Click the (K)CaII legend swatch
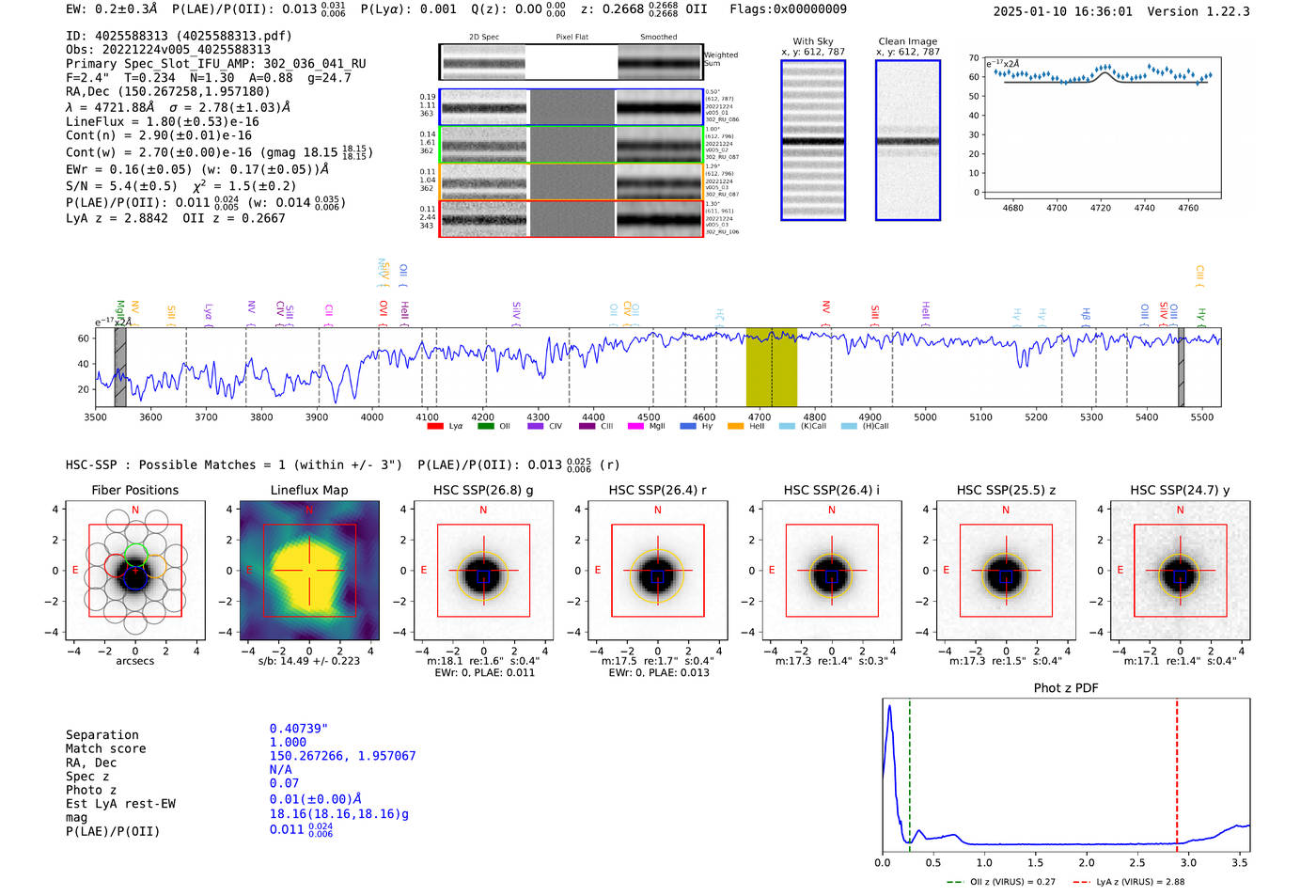This screenshot has width=1316, height=896. [x=787, y=427]
